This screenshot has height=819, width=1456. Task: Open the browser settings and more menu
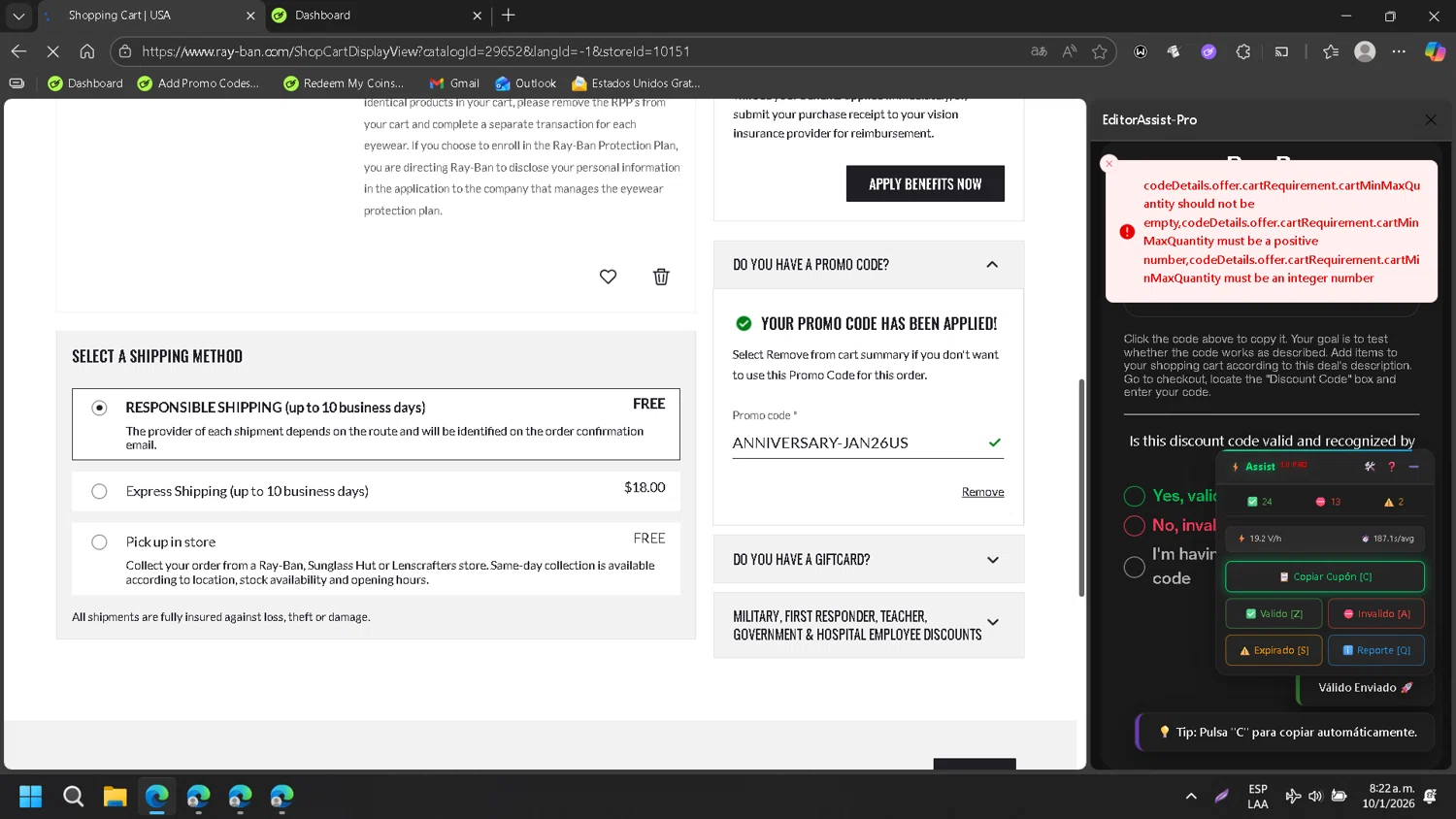(x=1399, y=51)
